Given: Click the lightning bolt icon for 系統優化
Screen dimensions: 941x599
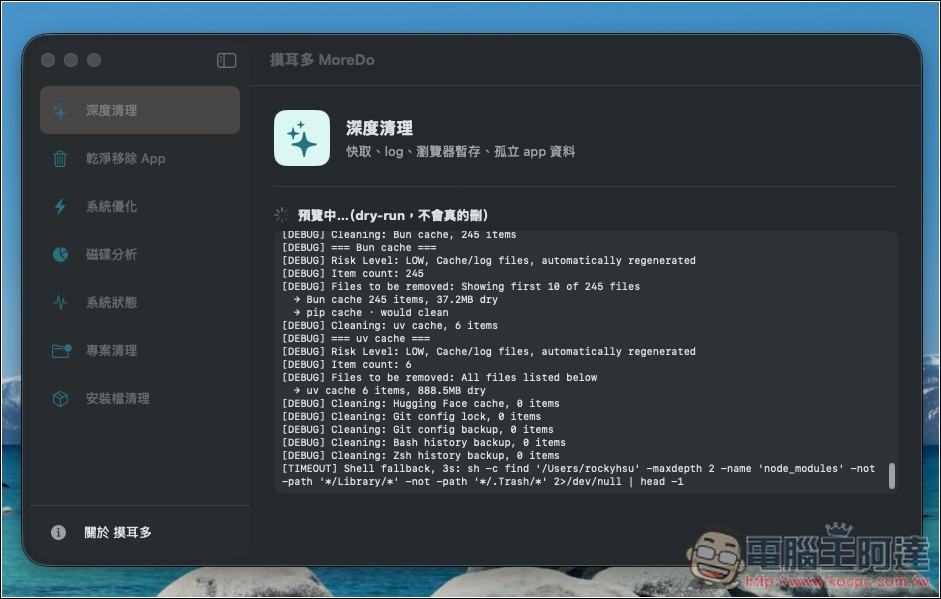Looking at the screenshot, I should (x=62, y=207).
